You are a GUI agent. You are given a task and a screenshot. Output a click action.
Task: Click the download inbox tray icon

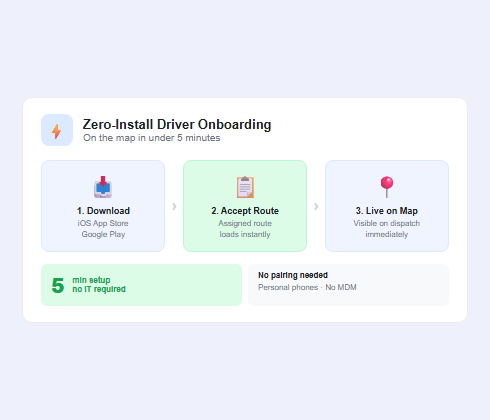[103, 187]
